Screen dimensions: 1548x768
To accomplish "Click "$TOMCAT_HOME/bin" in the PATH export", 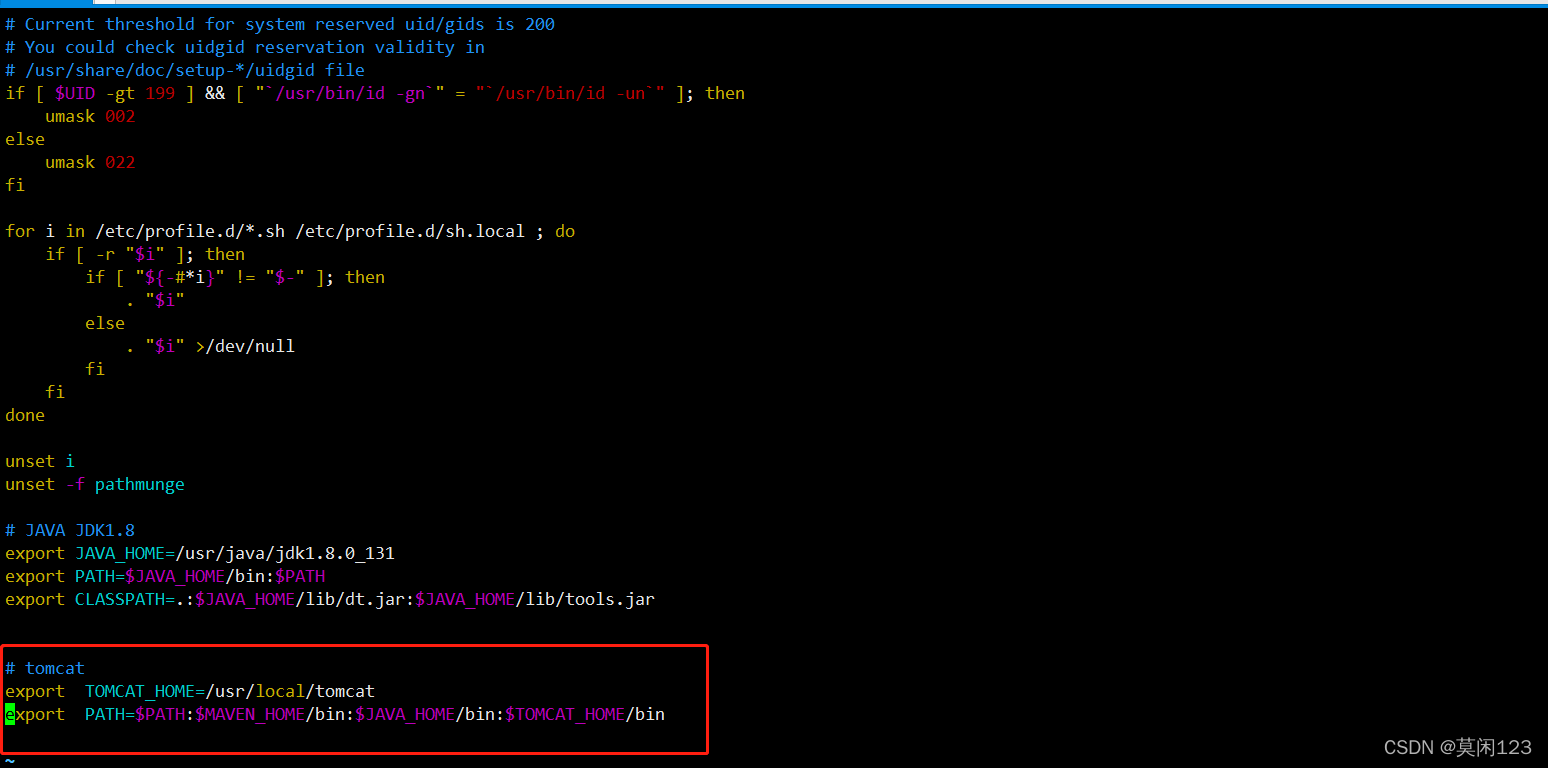I will 585,714.
